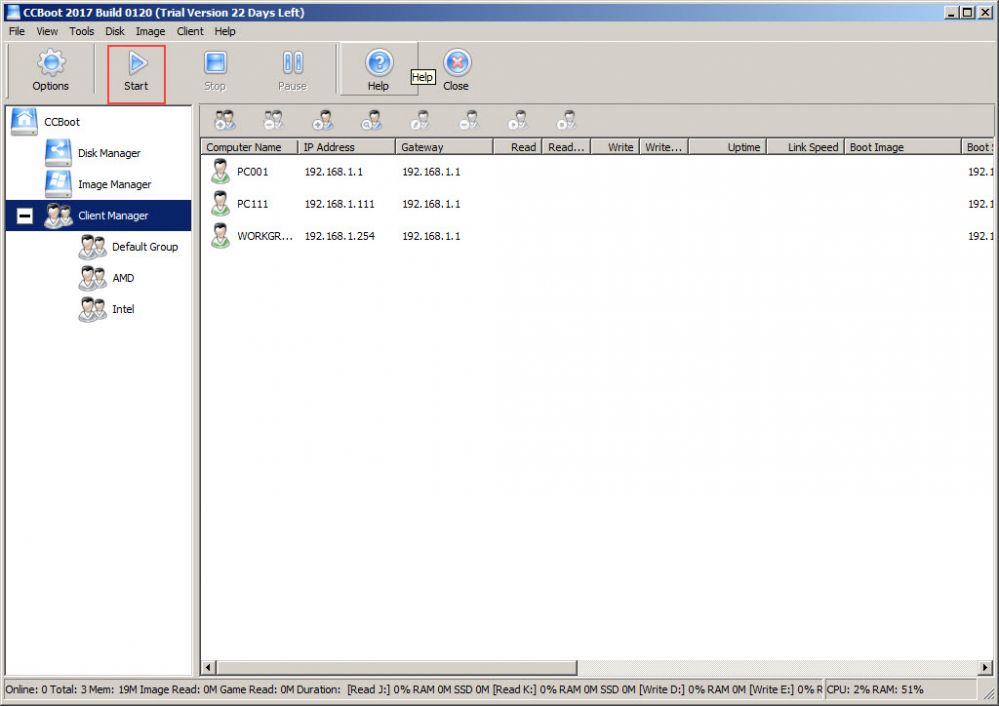Screen dimensions: 999x706
Task: Click the CPU and RAM status bar entry
Action: pos(875,689)
